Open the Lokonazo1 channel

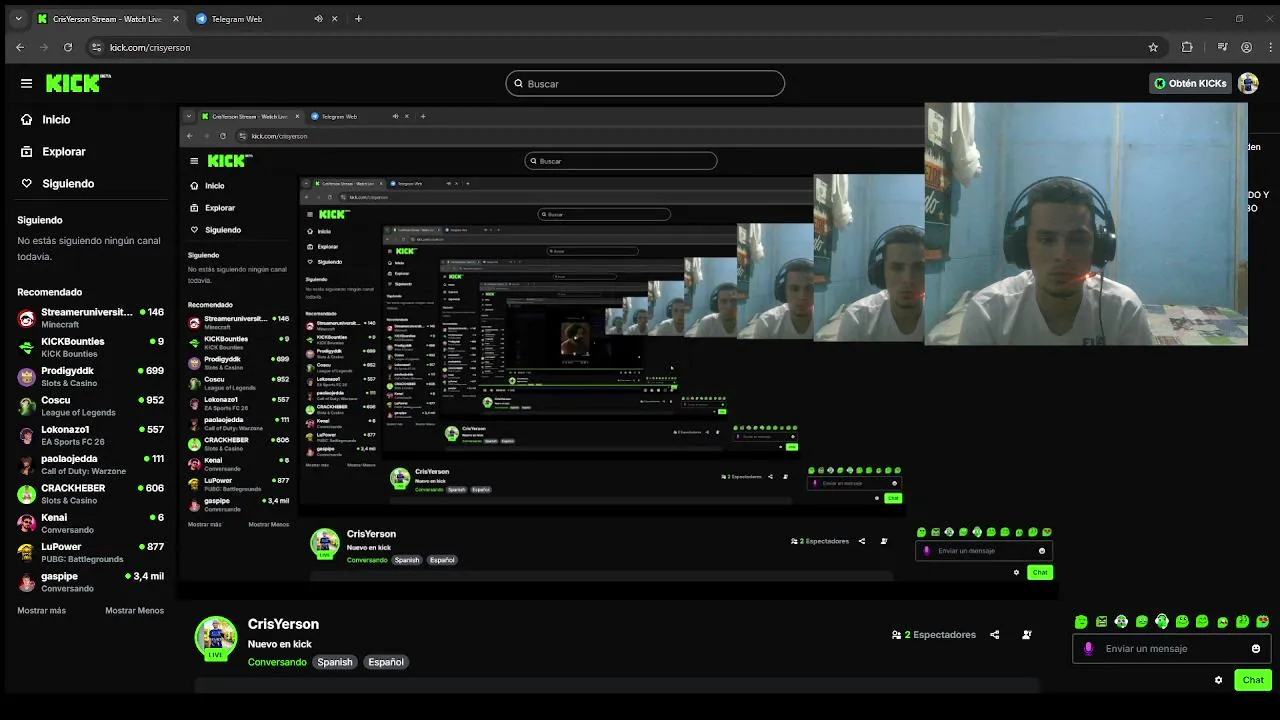point(90,435)
